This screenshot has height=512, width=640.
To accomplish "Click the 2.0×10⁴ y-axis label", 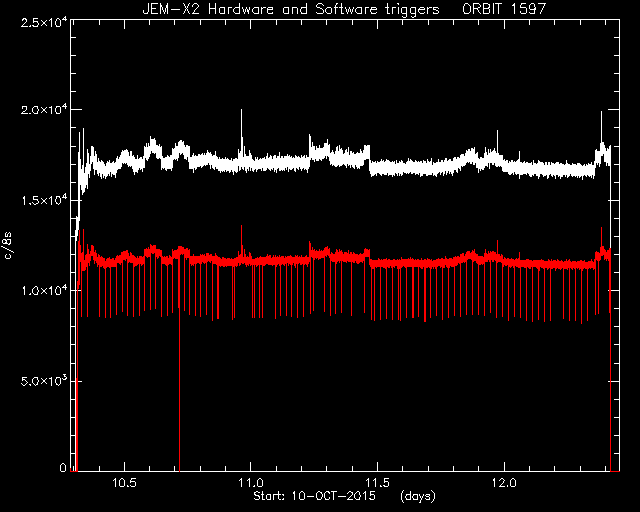I will (44, 110).
